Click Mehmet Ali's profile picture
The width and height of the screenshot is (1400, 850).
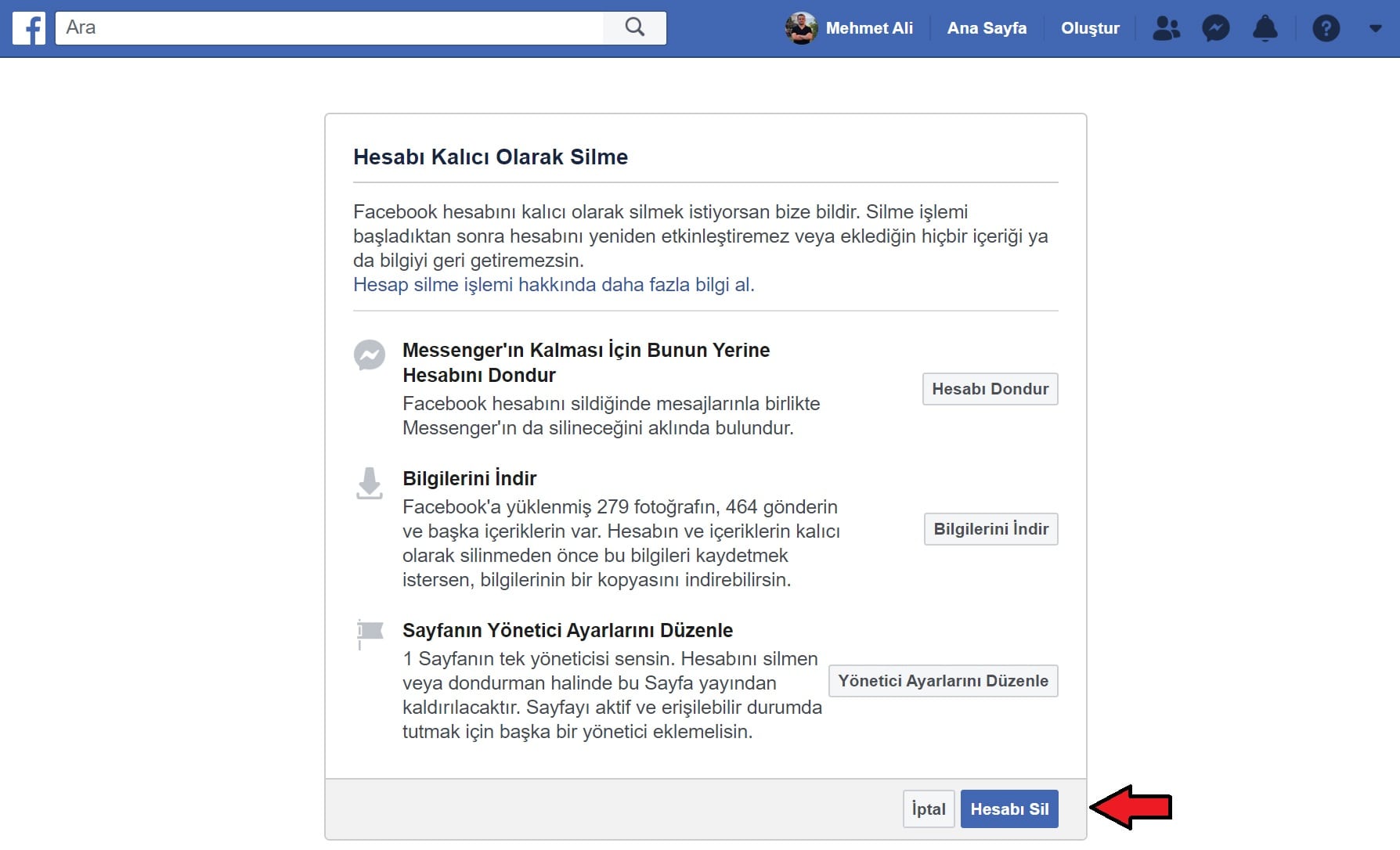[x=802, y=28]
